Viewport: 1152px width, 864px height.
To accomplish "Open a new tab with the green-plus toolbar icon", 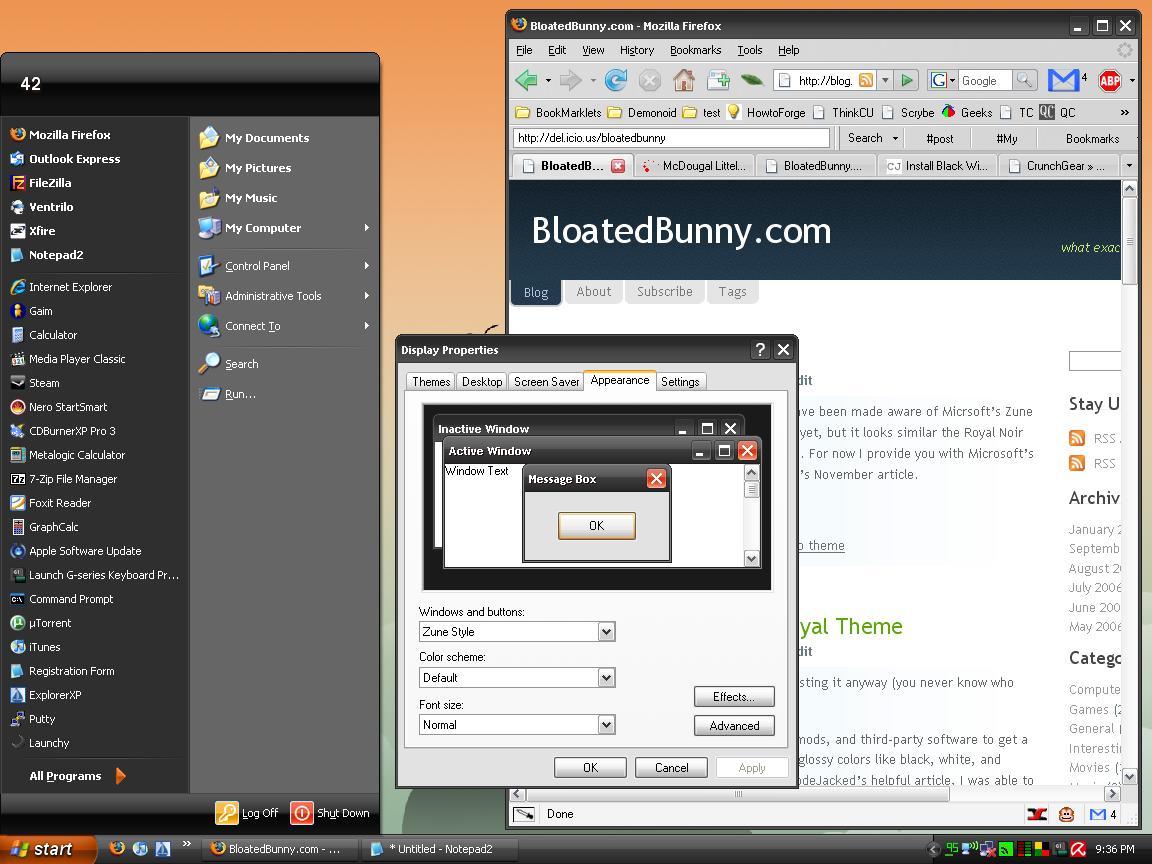I will pos(718,80).
